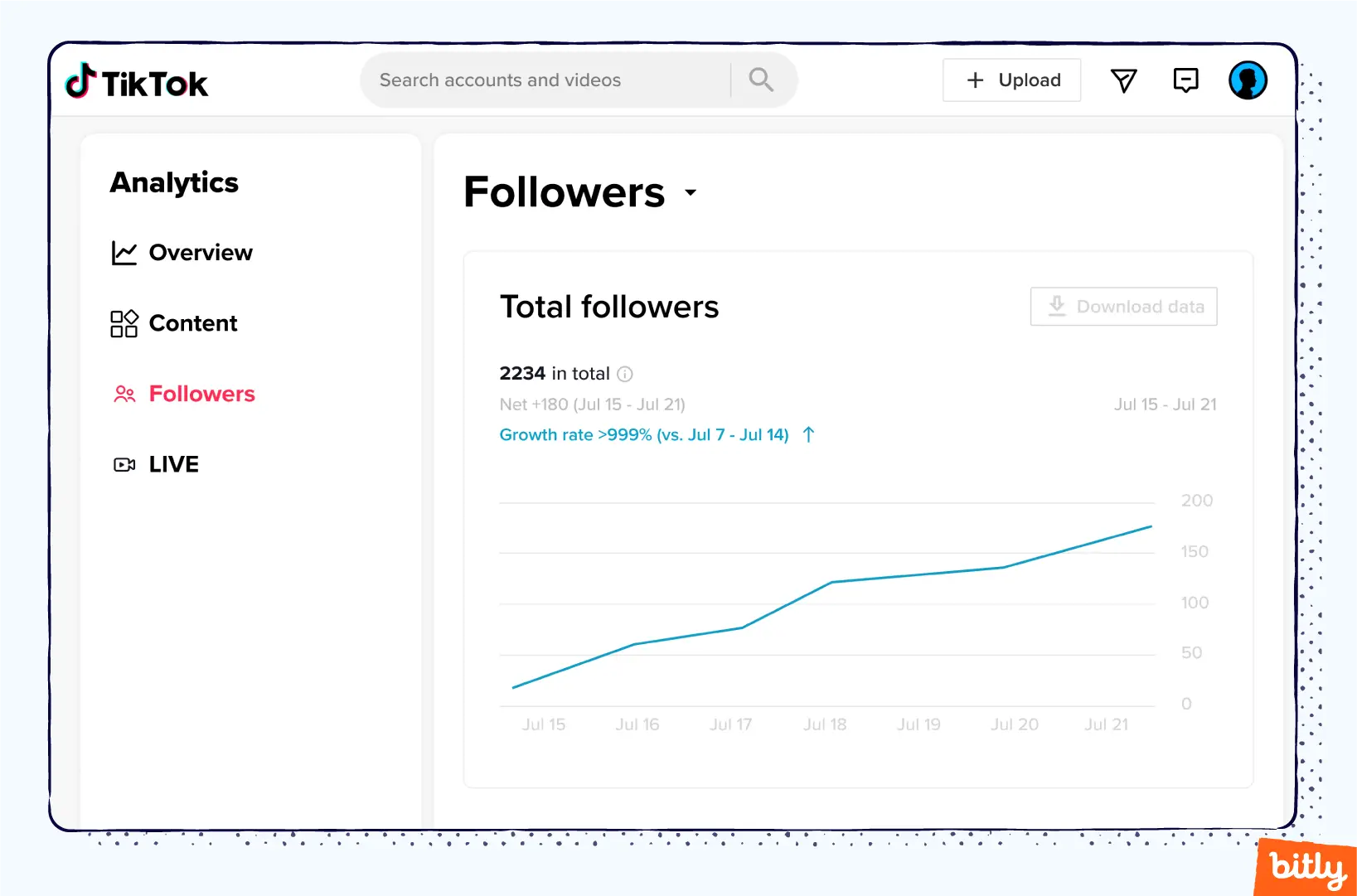Viewport: 1357px width, 896px height.
Task: Click the search magnifier icon
Action: coord(760,80)
